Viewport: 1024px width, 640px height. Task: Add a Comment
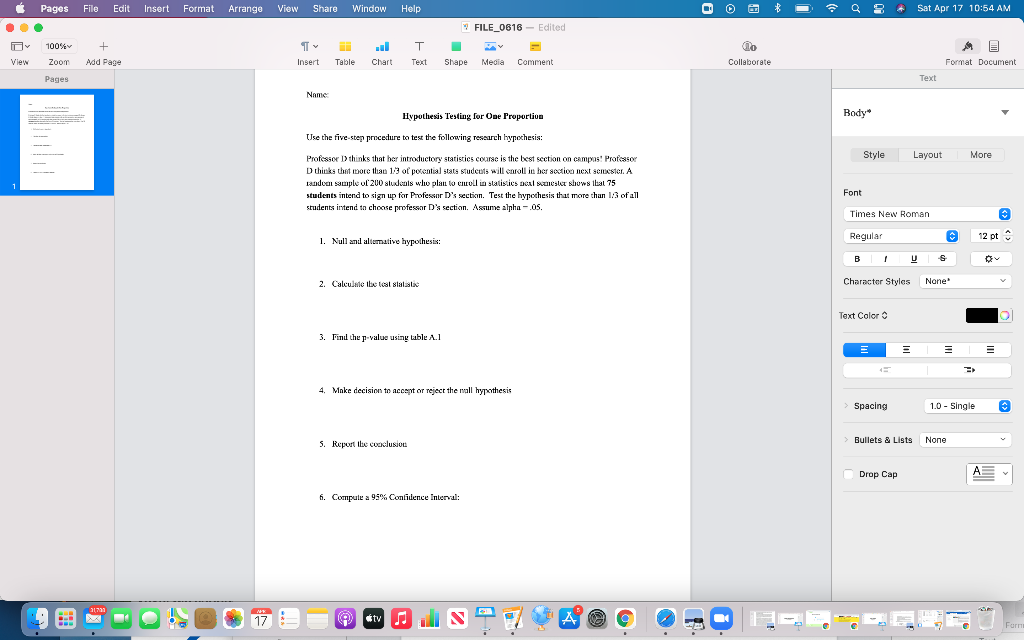(534, 52)
